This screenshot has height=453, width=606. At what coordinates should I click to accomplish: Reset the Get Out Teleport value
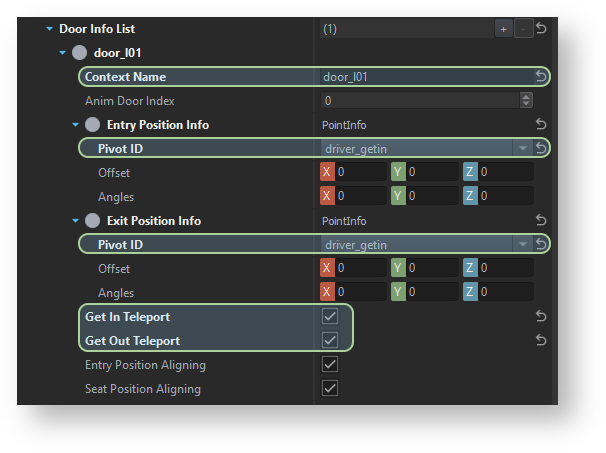point(541,340)
